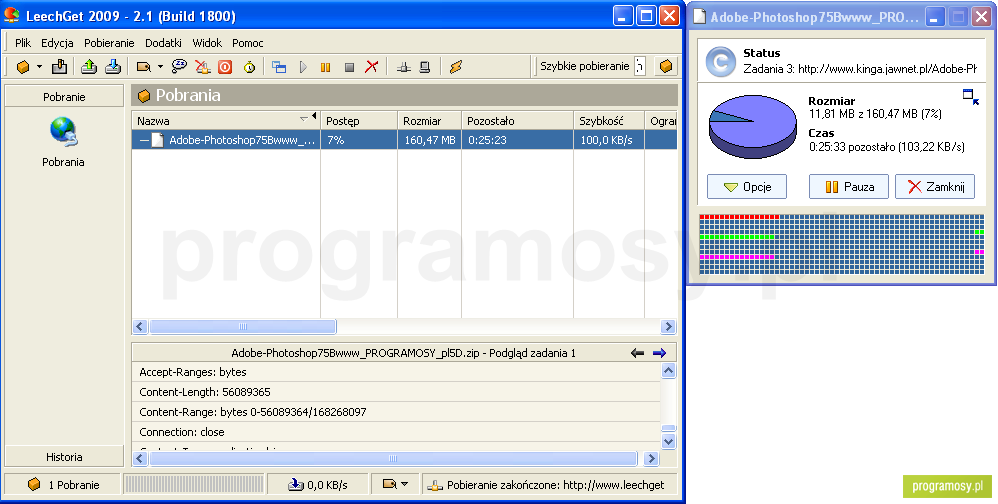Click the new download cube icon in toolbar
The image size is (998, 504).
point(23,66)
